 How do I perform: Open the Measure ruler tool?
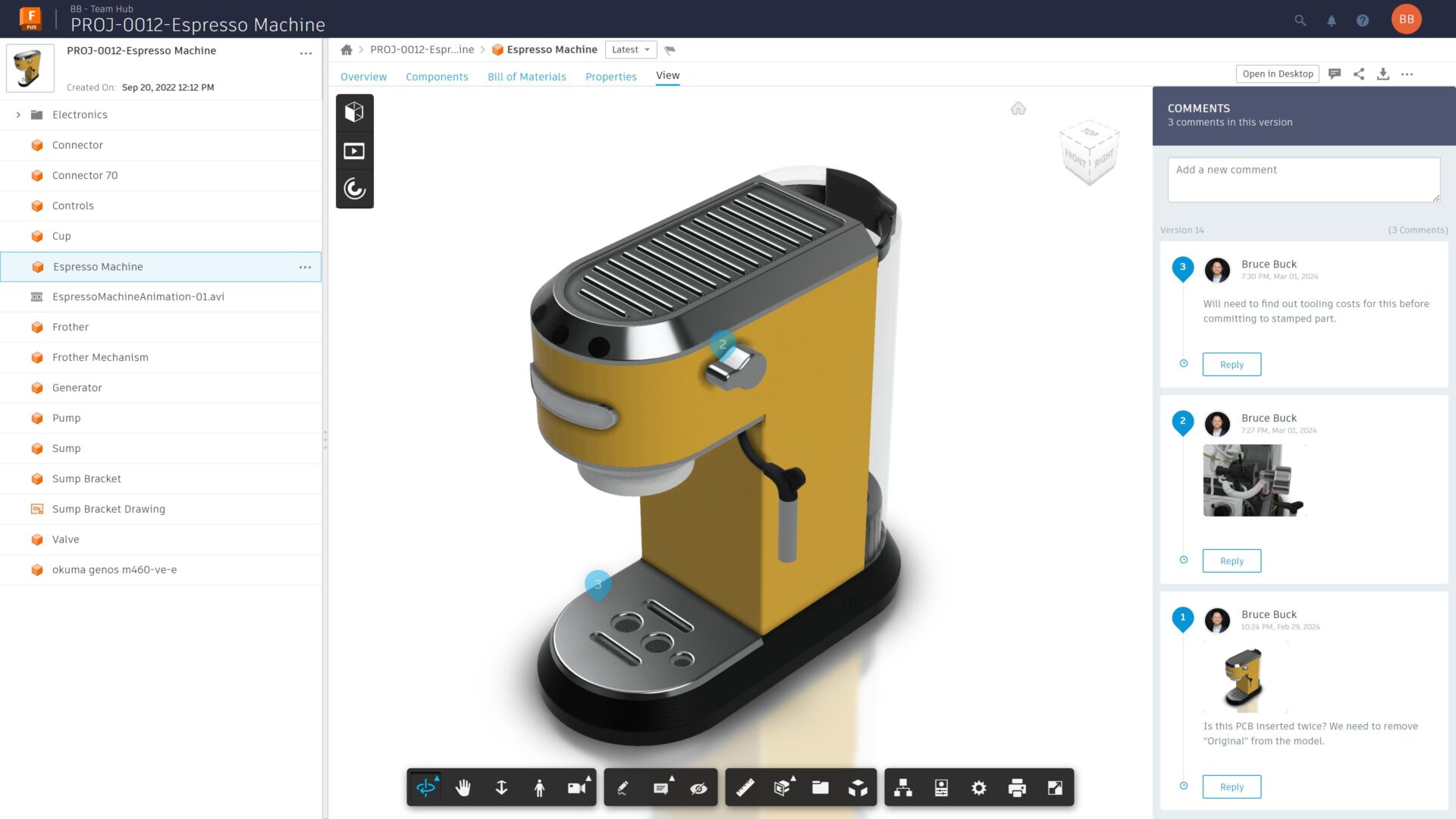tap(745, 788)
